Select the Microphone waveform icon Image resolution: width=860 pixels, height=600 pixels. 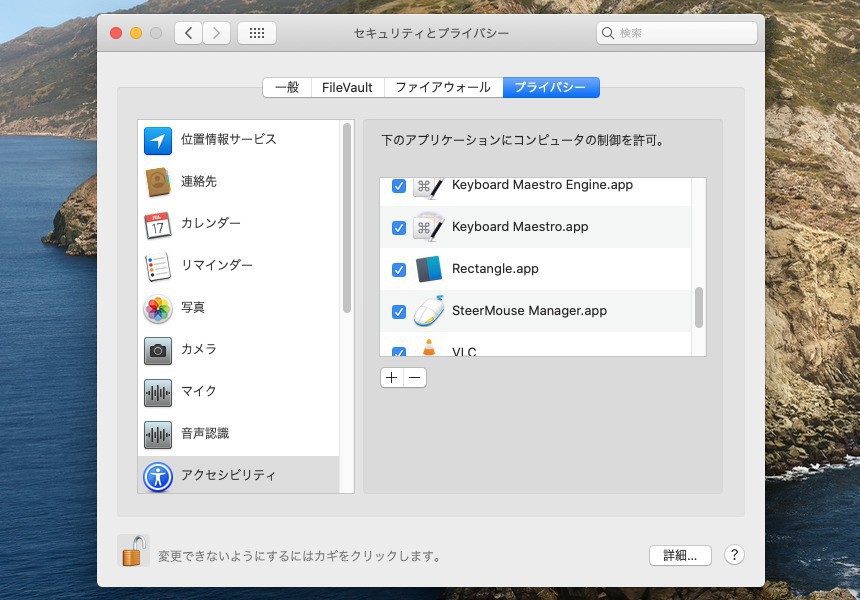point(158,392)
